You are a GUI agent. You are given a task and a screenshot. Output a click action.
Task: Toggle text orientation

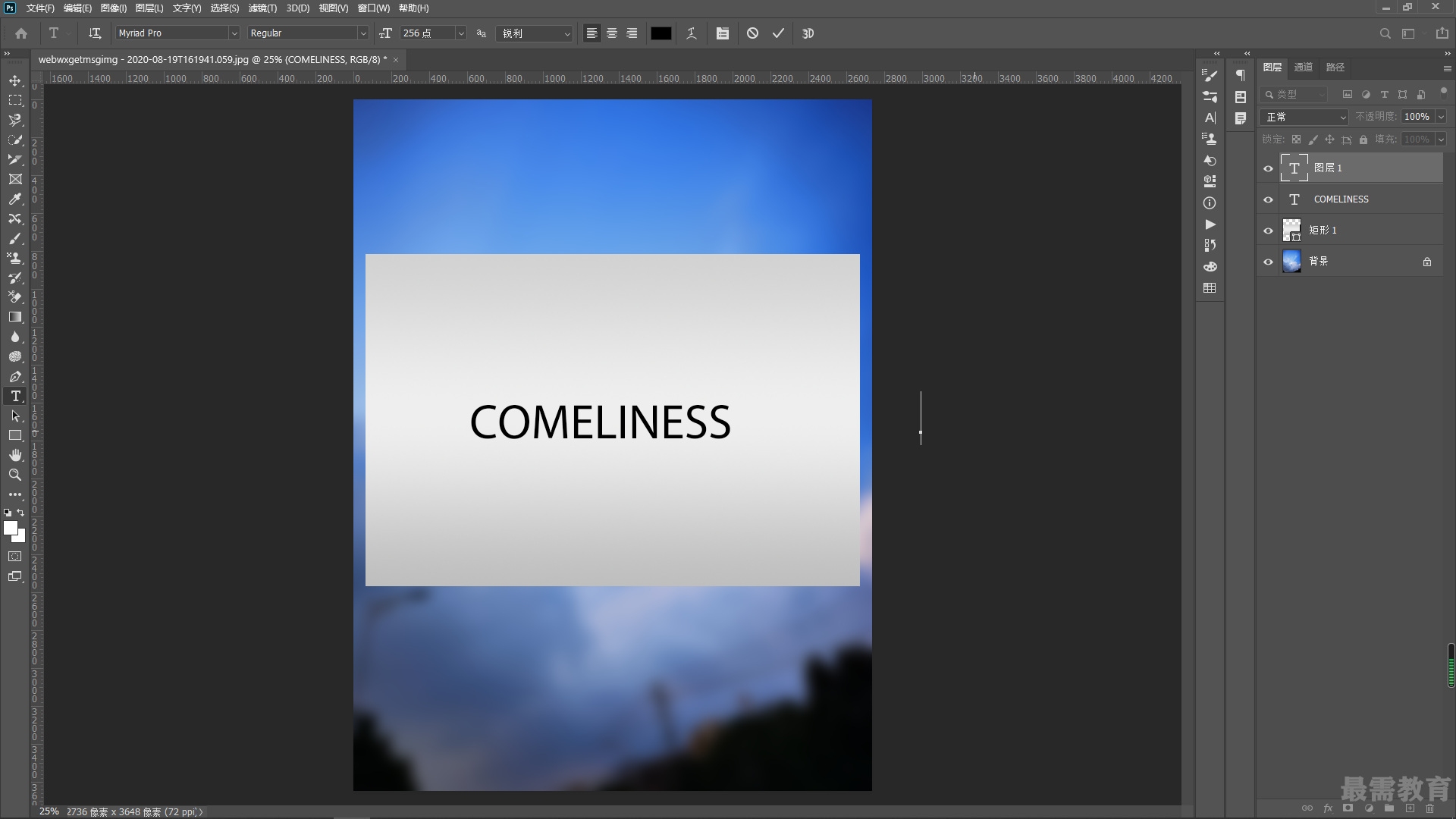pos(95,33)
